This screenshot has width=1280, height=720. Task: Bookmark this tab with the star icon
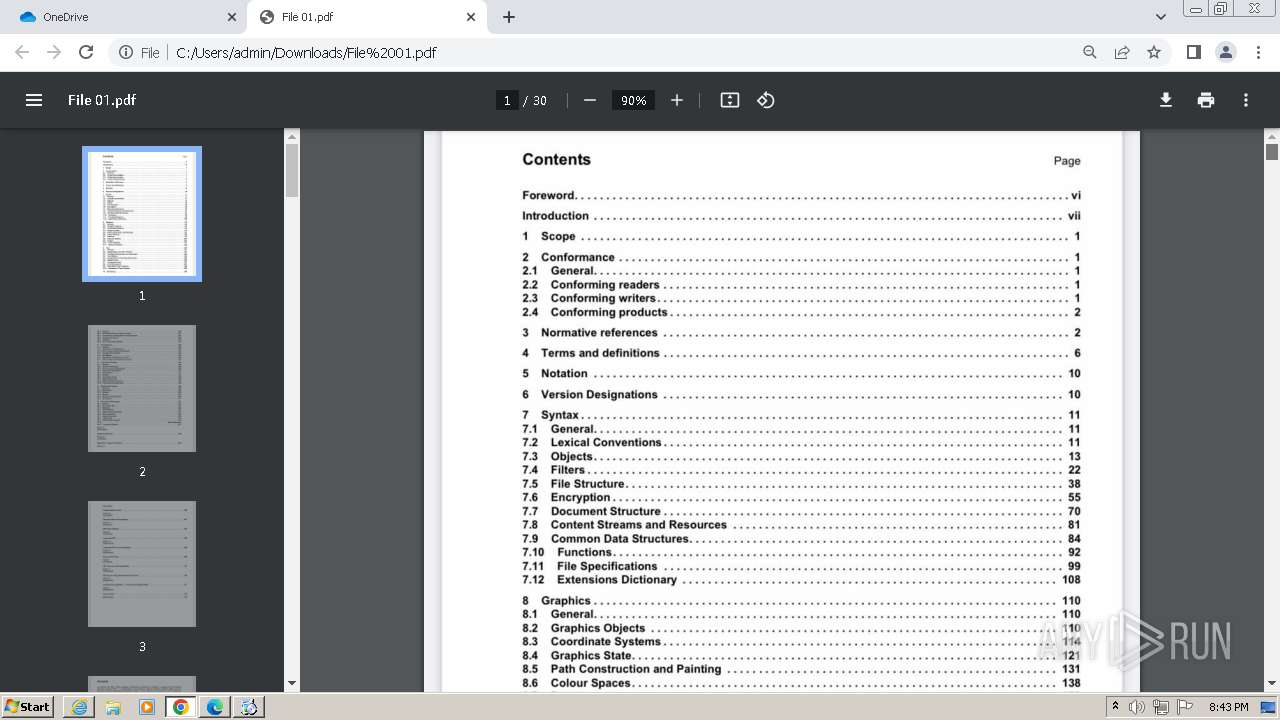click(1154, 52)
